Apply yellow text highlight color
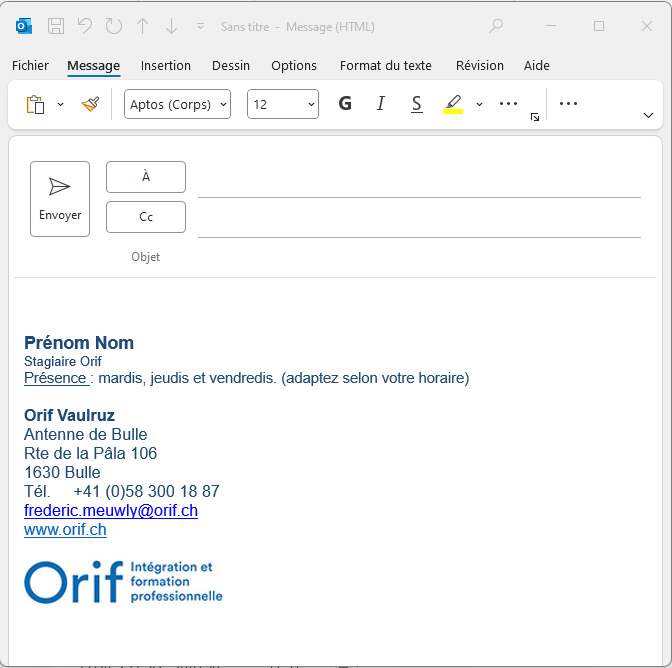Image resolution: width=672 pixels, height=668 pixels. point(453,104)
